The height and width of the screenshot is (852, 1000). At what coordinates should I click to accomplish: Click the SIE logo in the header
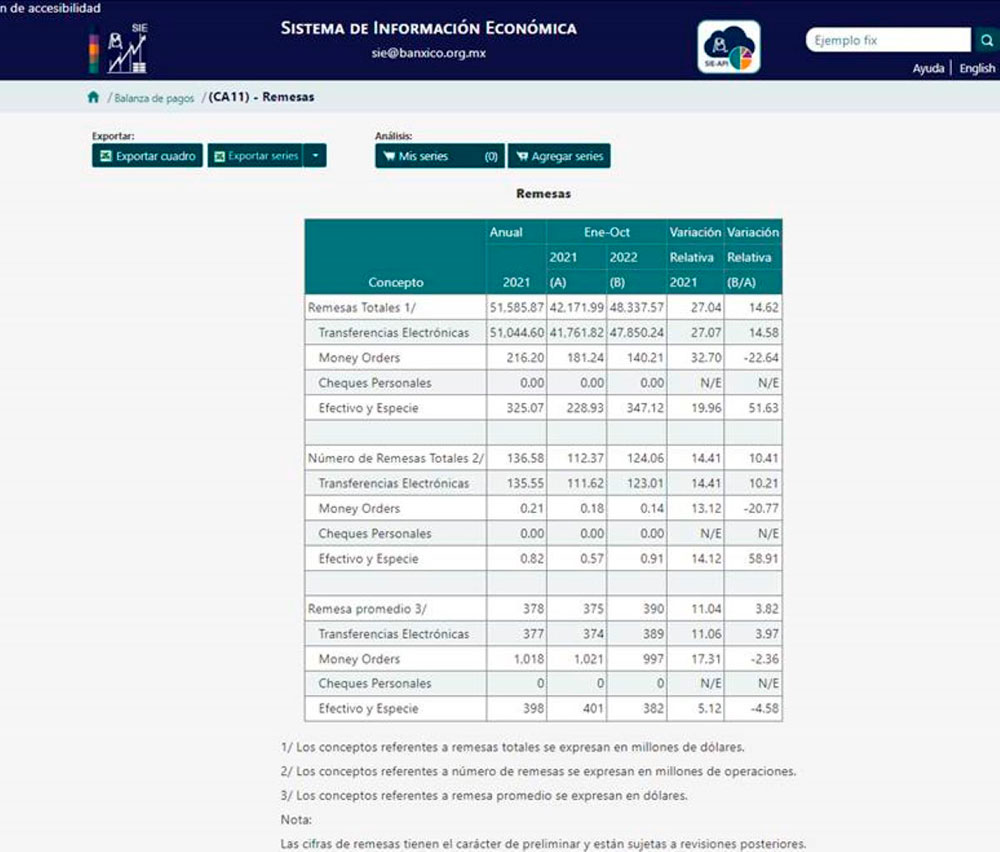coord(119,50)
